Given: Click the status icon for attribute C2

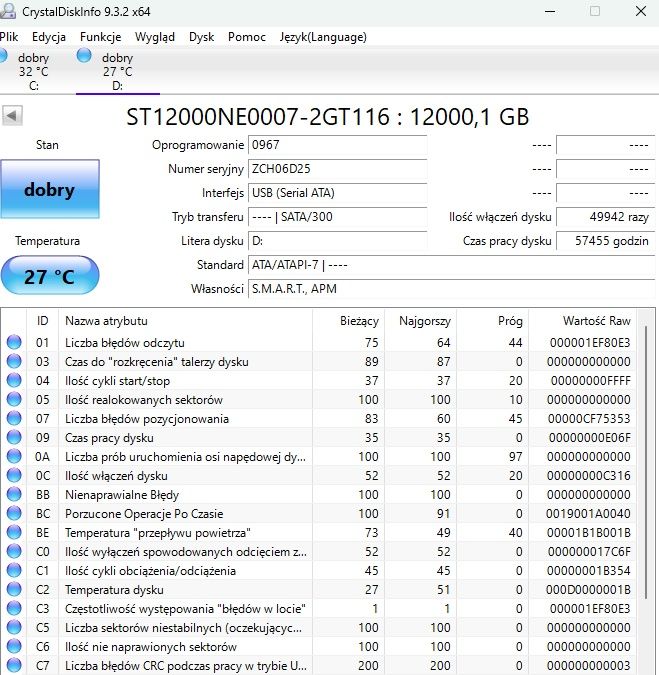Looking at the screenshot, I should (x=14, y=589).
